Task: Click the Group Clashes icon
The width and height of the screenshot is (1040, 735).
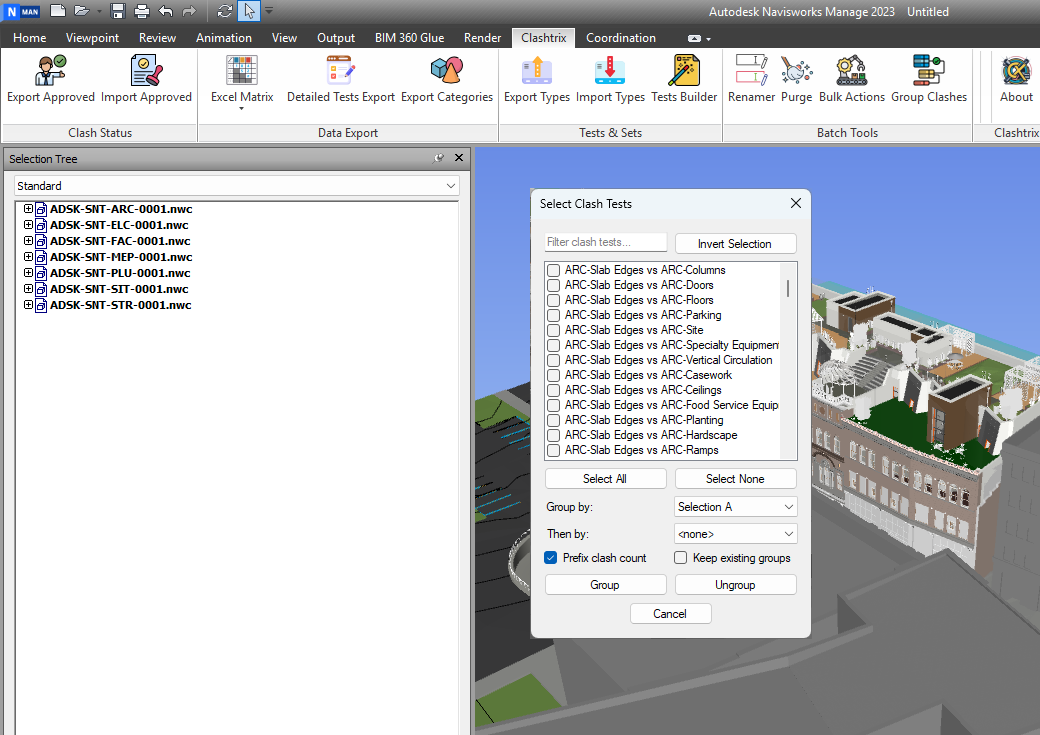Action: click(929, 71)
